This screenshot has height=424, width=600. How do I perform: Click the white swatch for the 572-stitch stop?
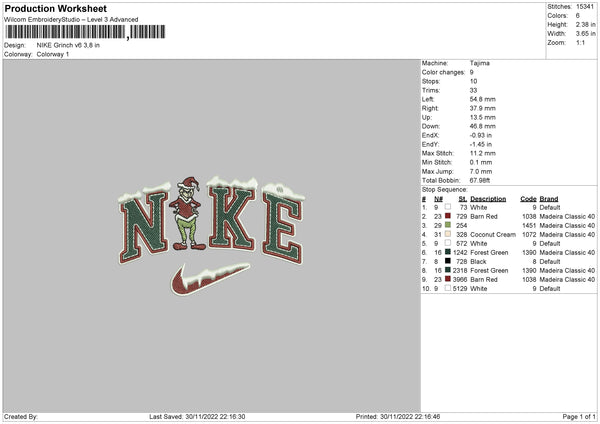click(448, 243)
